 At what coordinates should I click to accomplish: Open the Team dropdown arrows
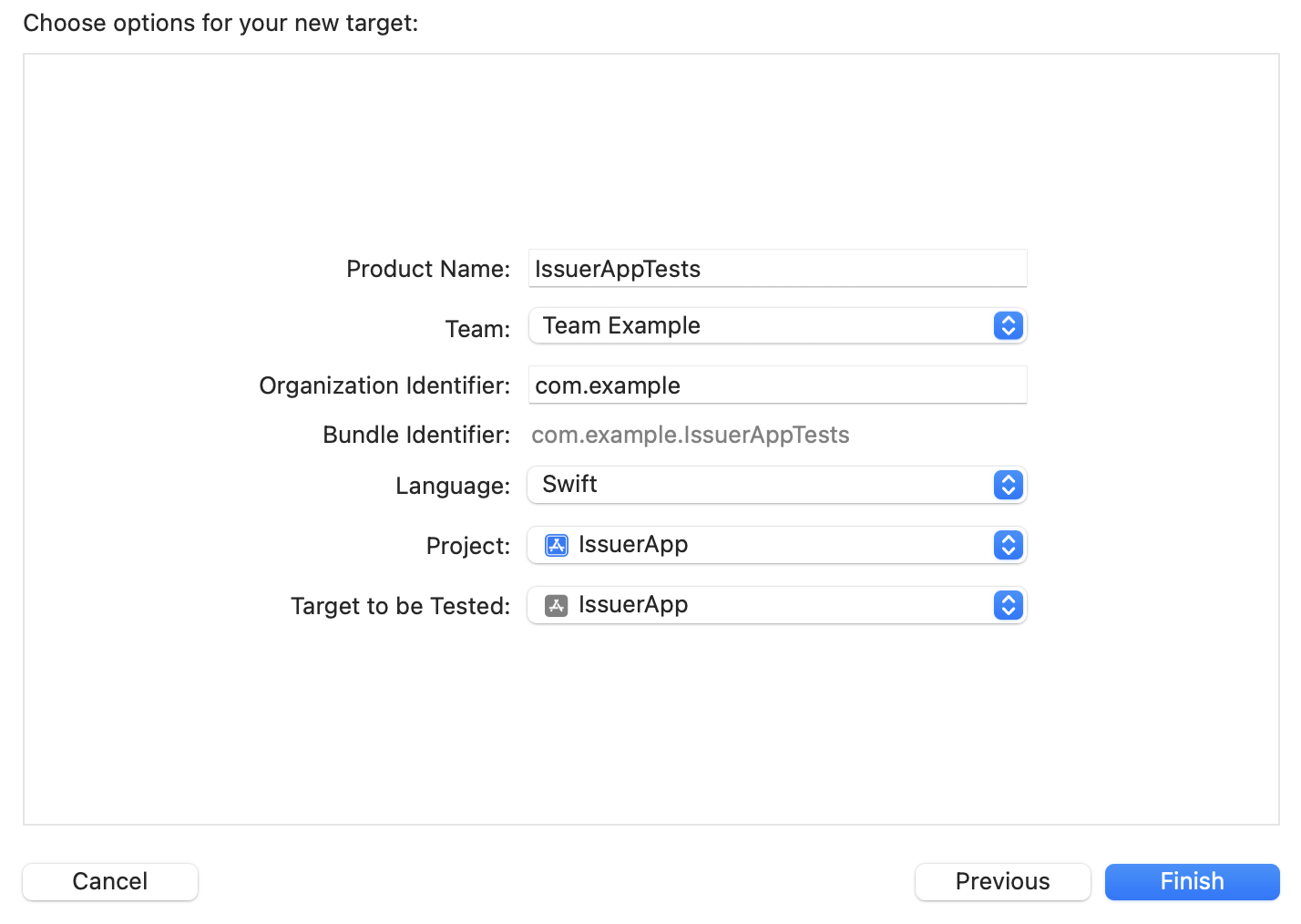tap(1008, 325)
